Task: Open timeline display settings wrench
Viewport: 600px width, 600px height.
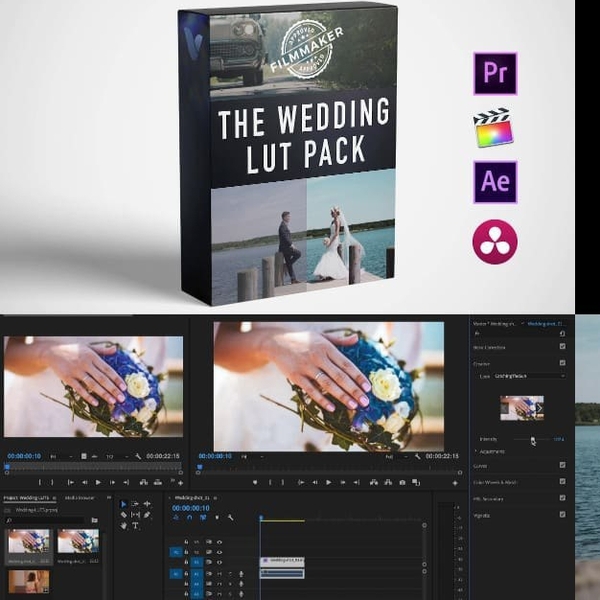Action: (230, 517)
